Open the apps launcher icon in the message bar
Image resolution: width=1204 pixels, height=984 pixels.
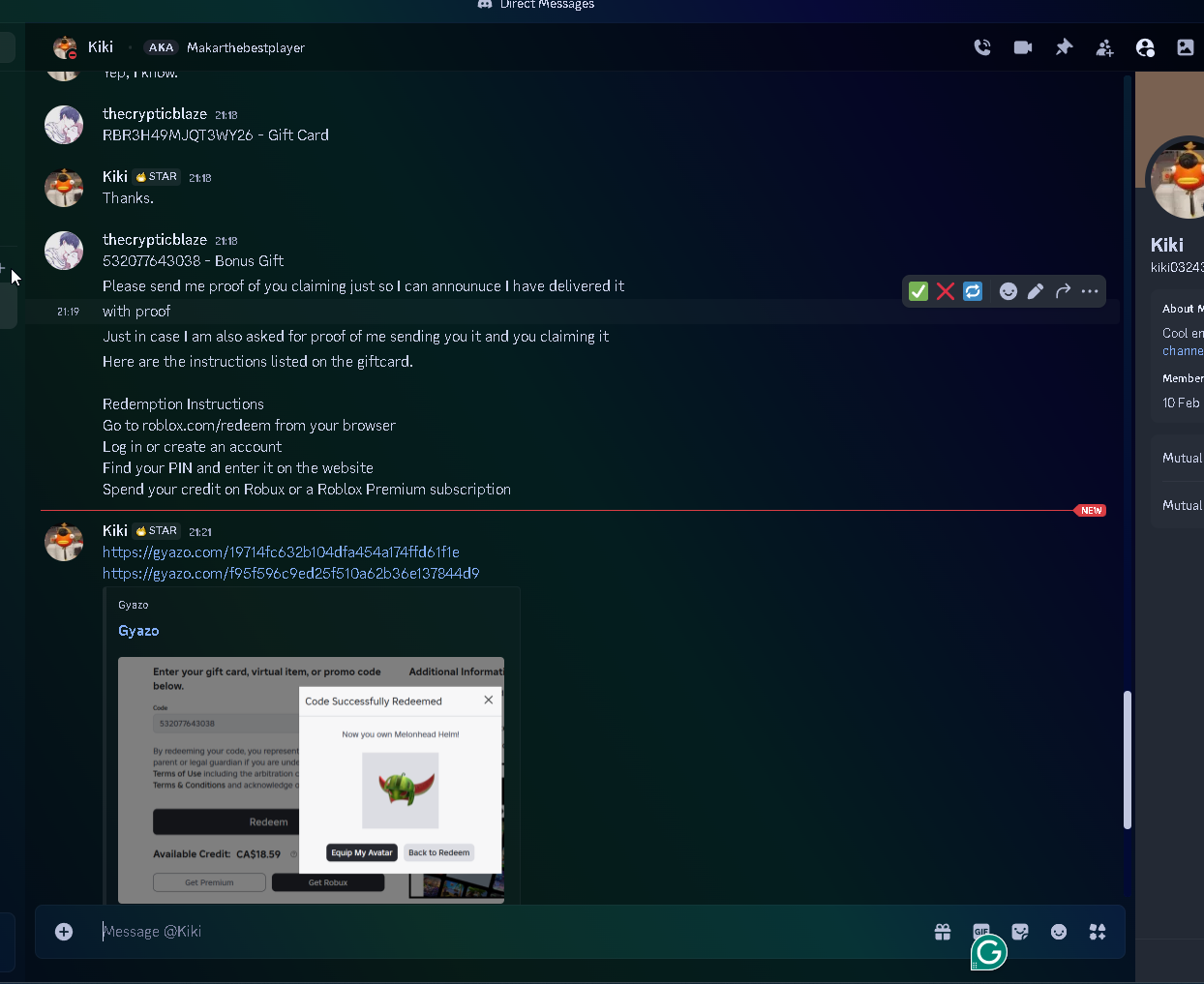pos(1098,932)
